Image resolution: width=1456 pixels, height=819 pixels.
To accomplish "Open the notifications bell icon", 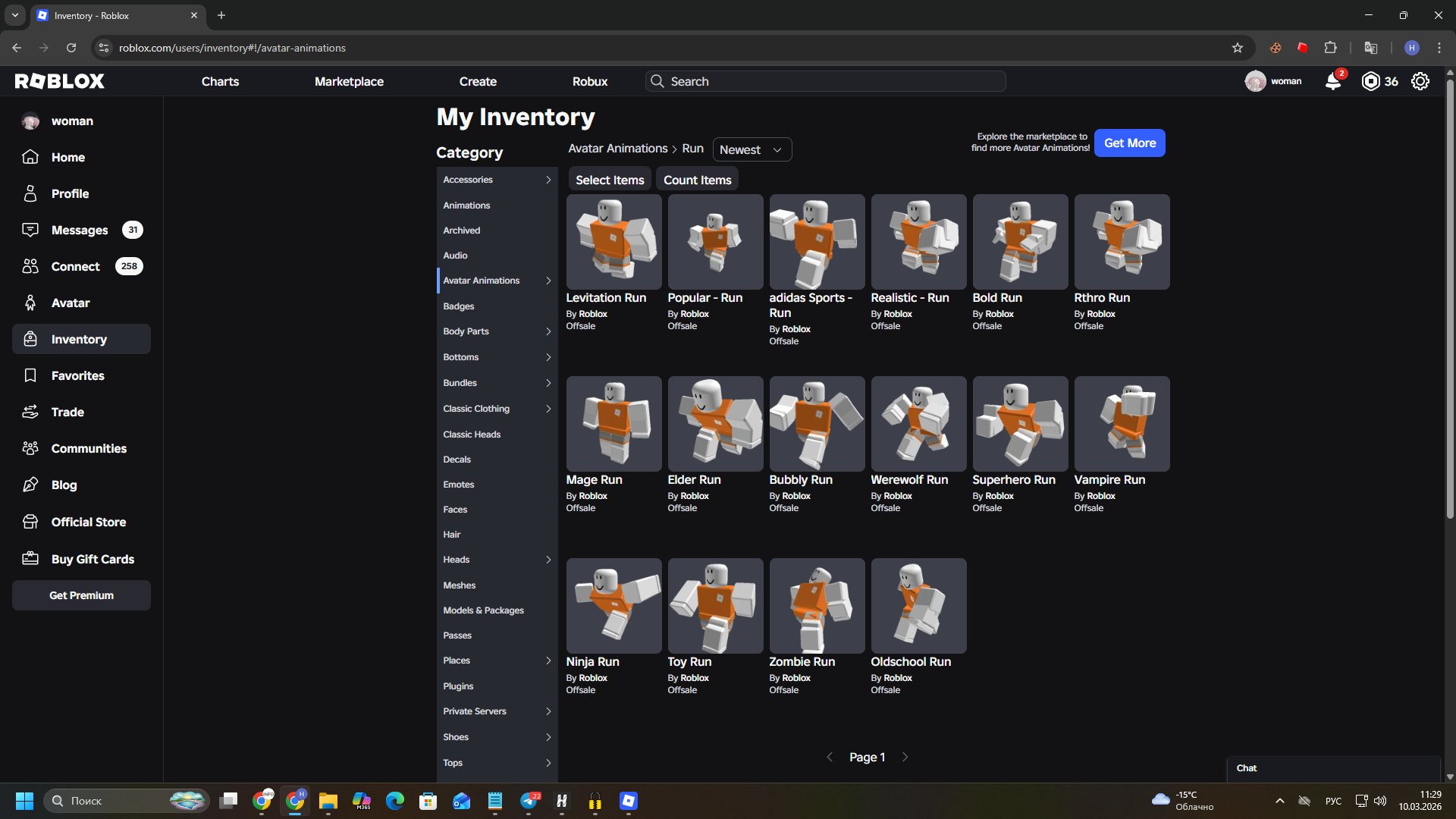I will pyautogui.click(x=1333, y=81).
